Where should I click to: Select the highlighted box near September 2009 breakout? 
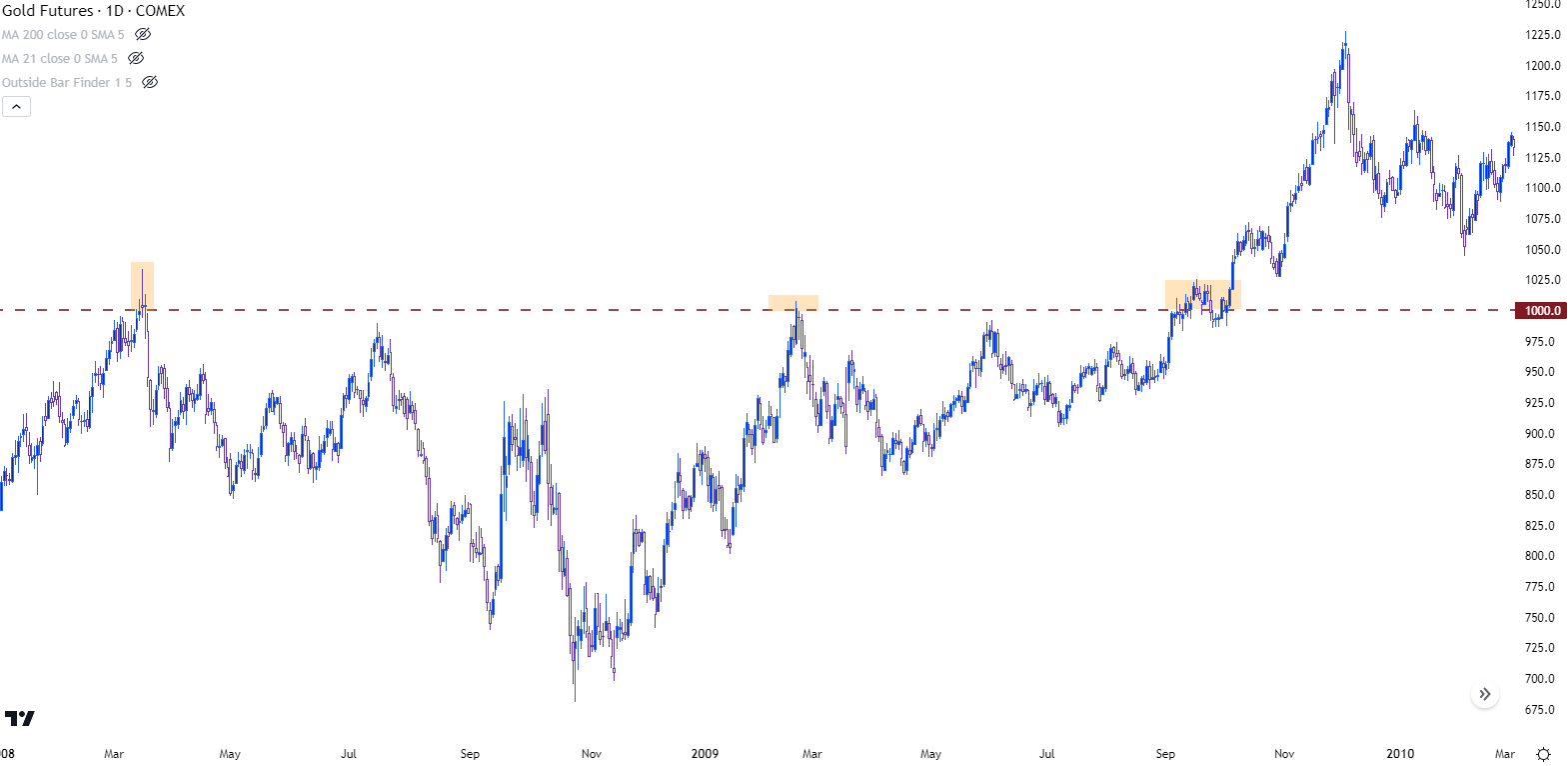1203,295
